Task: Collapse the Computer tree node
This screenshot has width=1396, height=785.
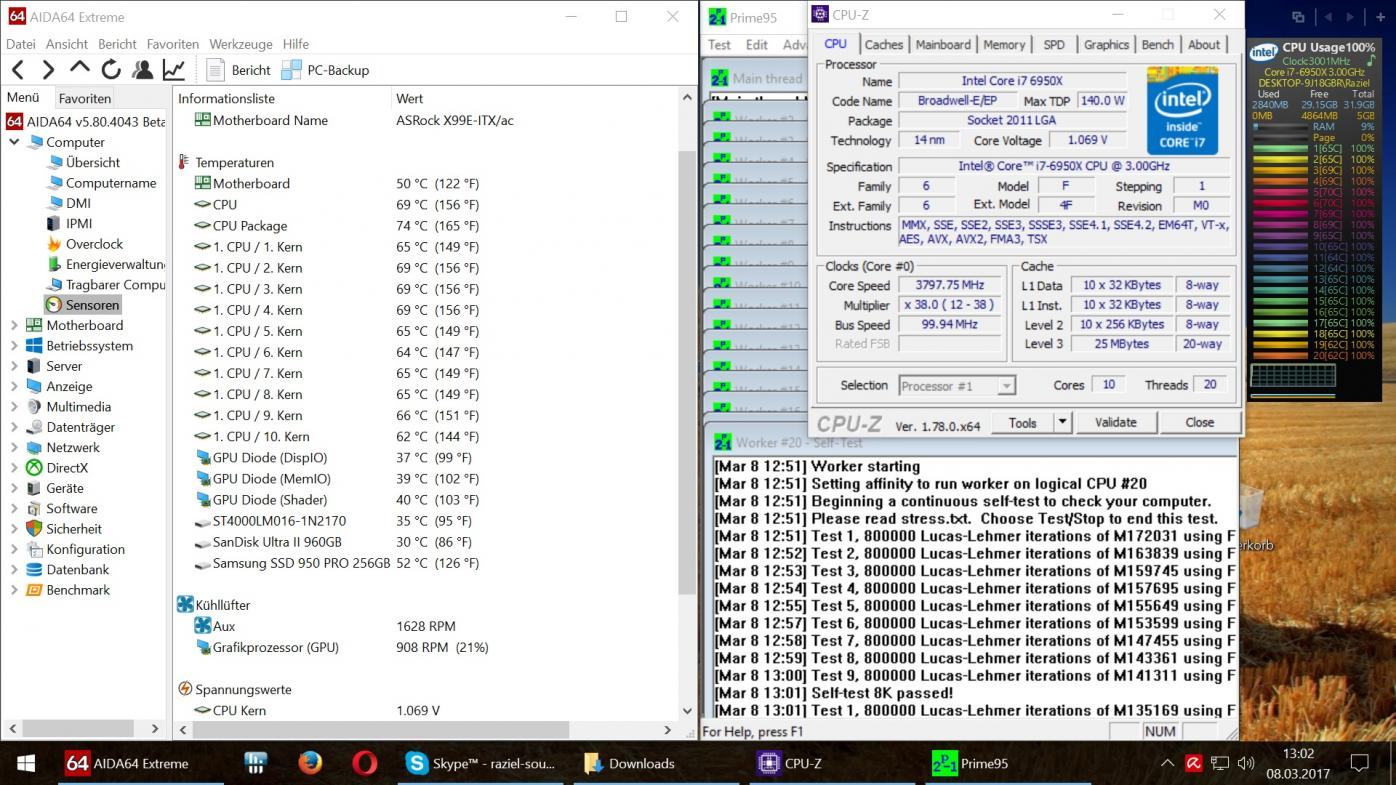Action: 14,142
